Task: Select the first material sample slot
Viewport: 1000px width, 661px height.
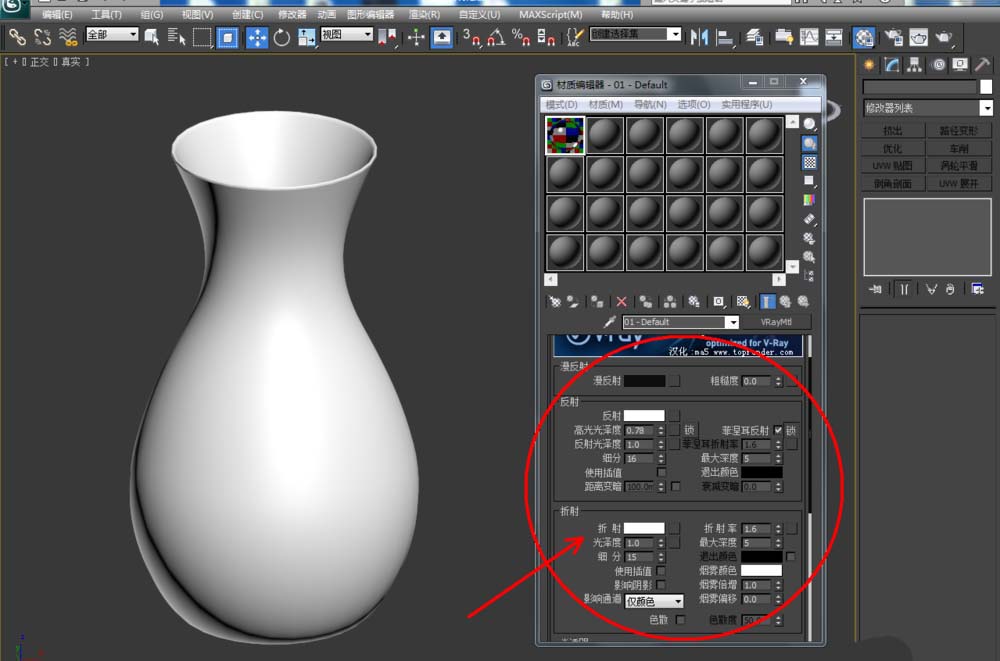Action: (x=565, y=135)
